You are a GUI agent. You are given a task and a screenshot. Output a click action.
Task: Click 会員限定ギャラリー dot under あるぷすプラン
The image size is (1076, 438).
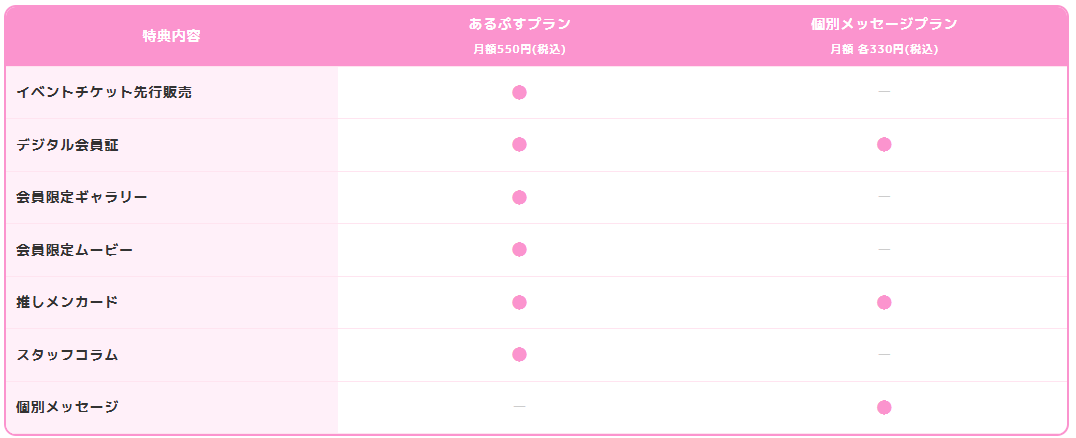click(519, 197)
